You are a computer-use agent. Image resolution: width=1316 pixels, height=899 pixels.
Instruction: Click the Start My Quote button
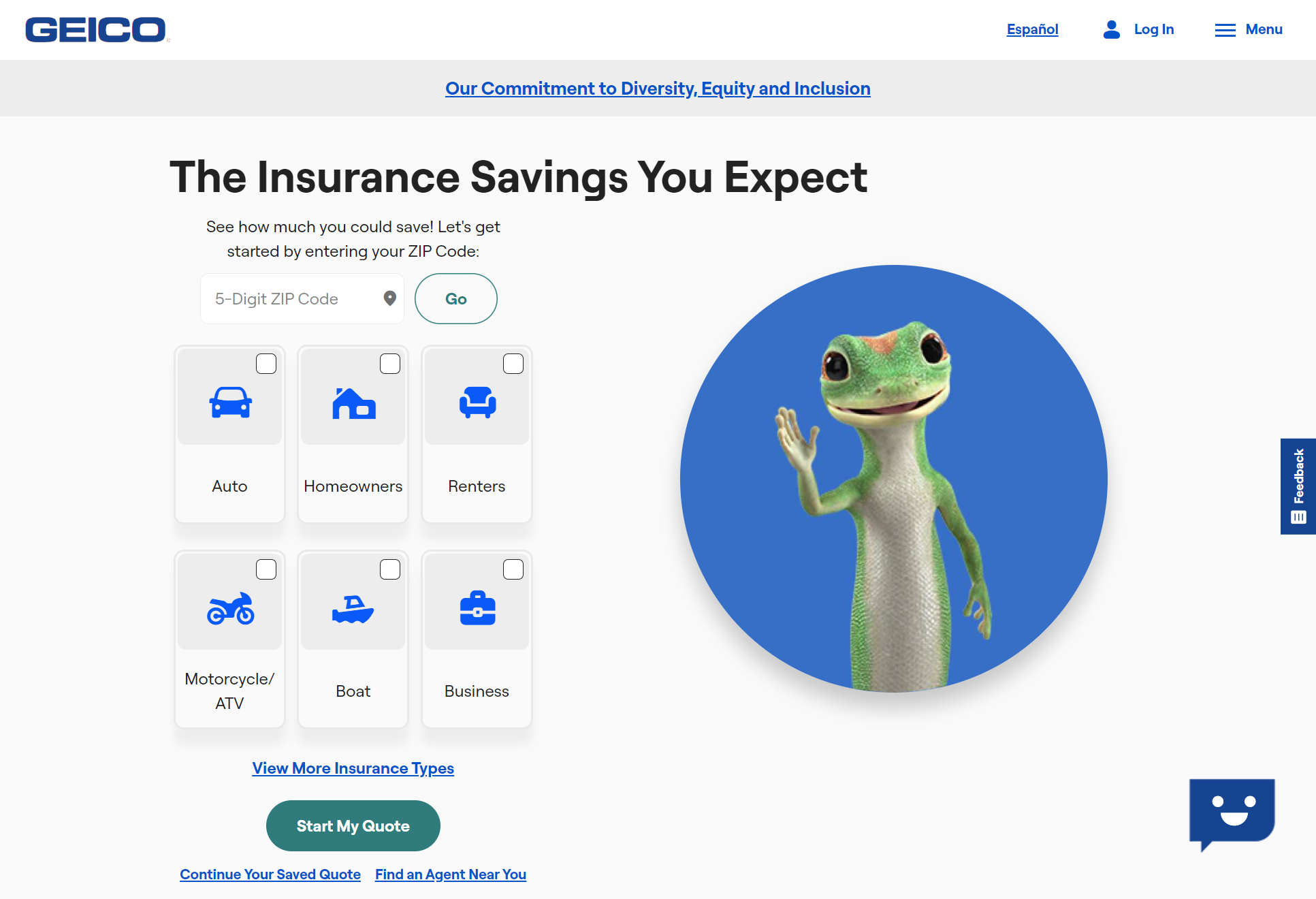point(353,826)
